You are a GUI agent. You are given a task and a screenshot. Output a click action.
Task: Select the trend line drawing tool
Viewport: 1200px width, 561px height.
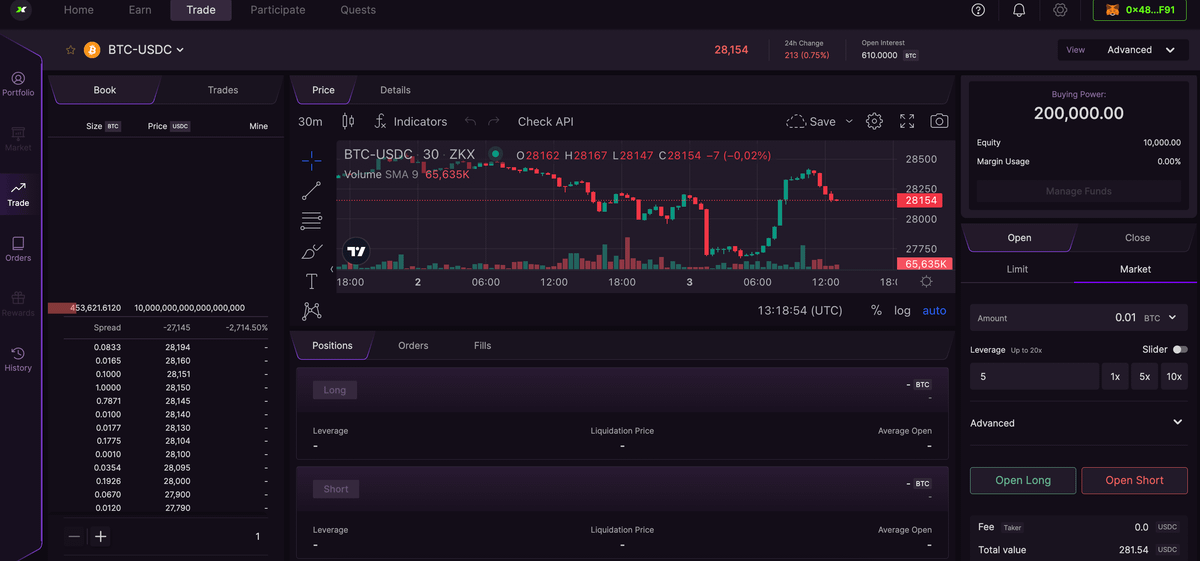pyautogui.click(x=311, y=191)
